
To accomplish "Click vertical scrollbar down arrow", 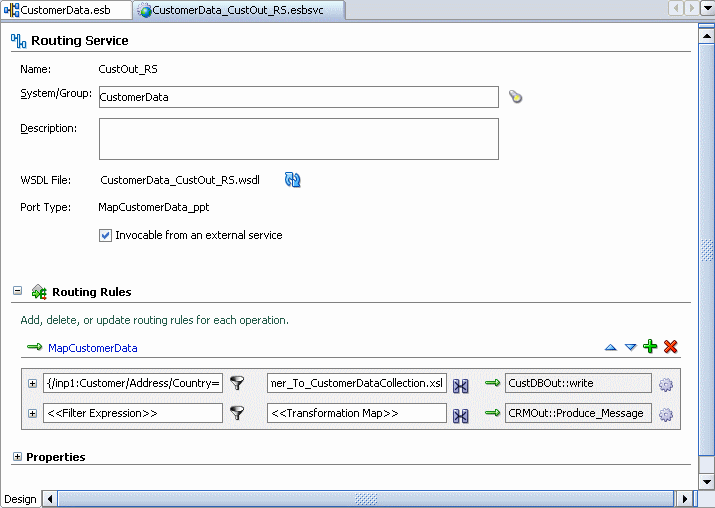I will point(706,482).
